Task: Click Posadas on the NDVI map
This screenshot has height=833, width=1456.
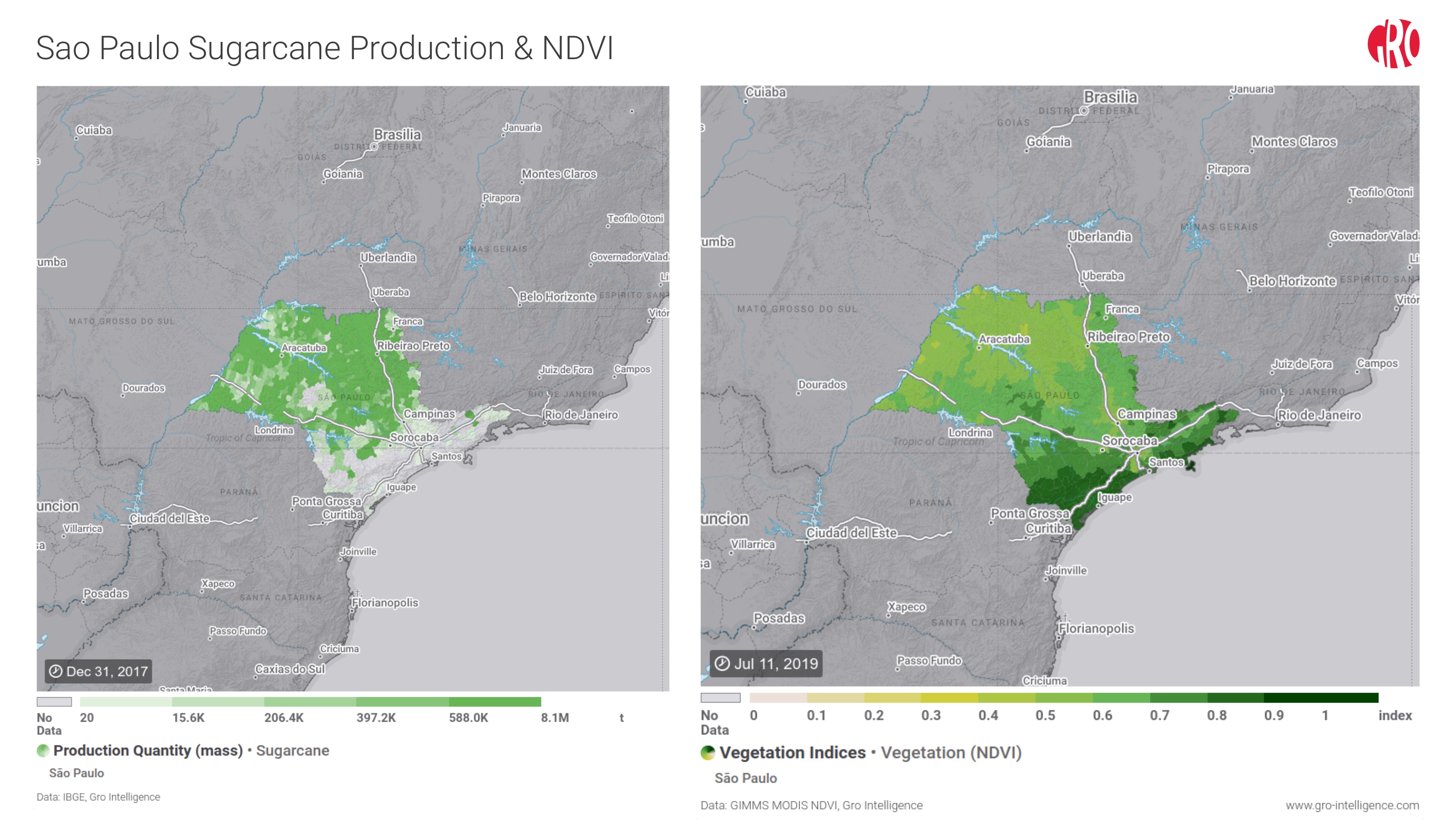Action: click(779, 619)
